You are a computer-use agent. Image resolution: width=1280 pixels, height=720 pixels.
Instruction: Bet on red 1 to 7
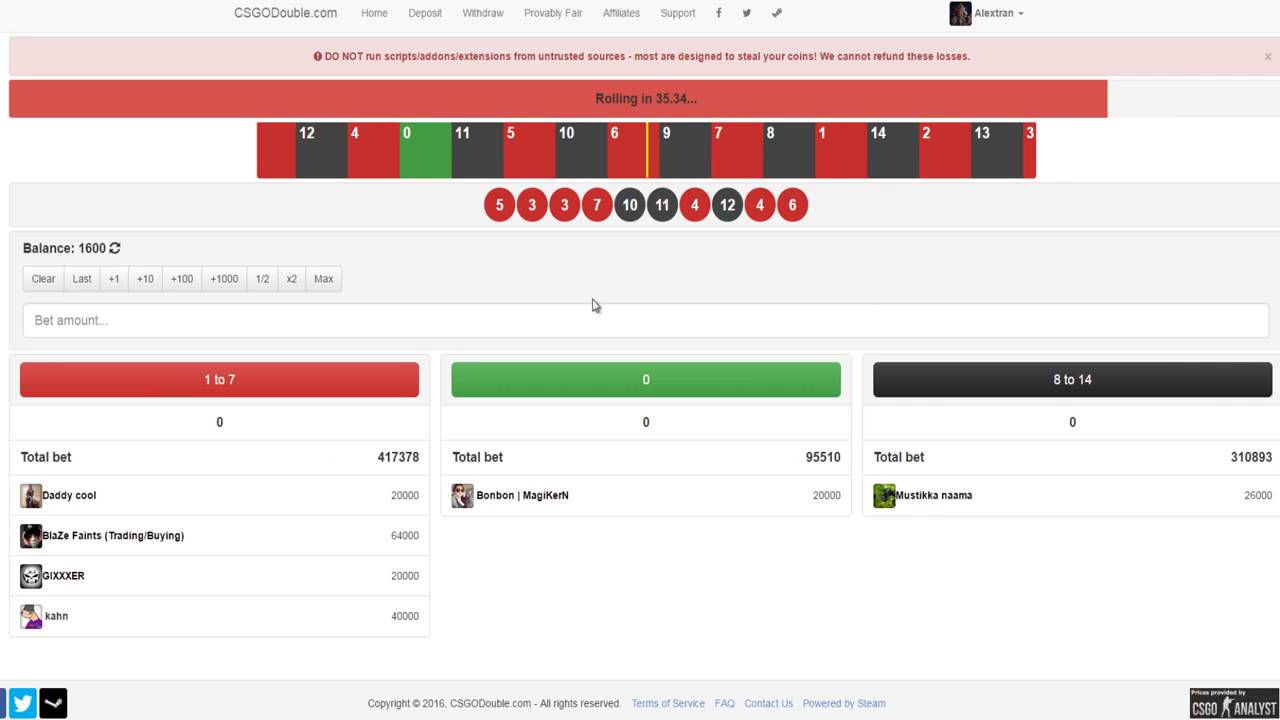click(219, 380)
